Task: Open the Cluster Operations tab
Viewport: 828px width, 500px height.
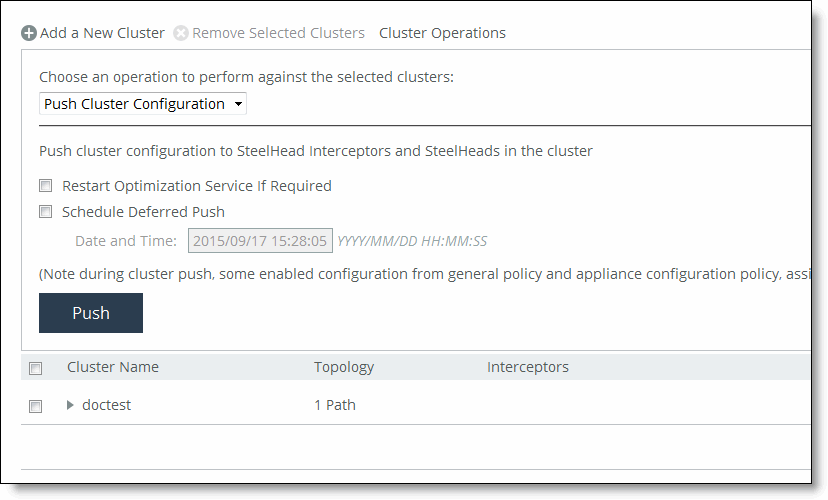Action: point(442,33)
